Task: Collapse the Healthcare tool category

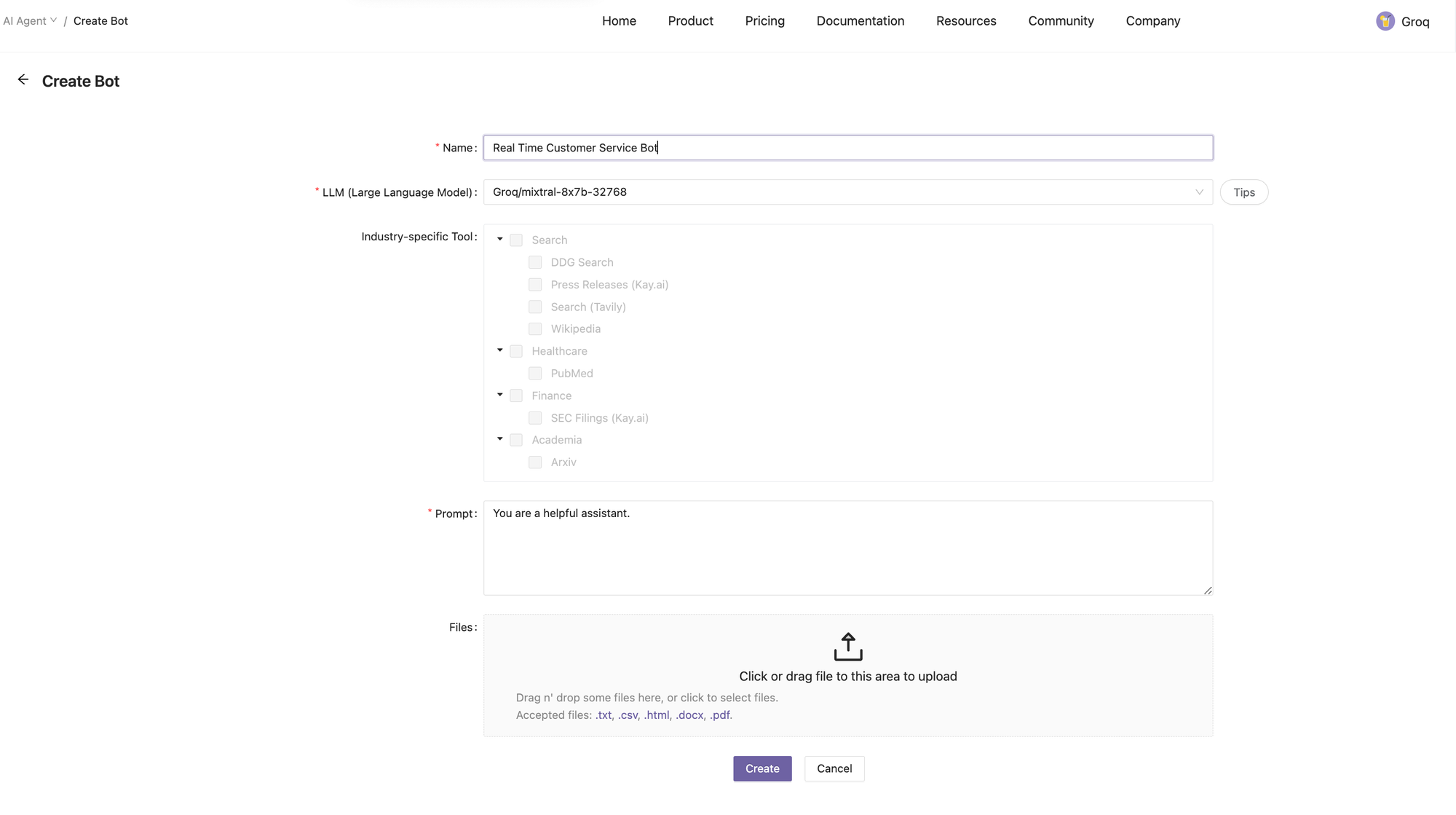Action: [x=500, y=351]
